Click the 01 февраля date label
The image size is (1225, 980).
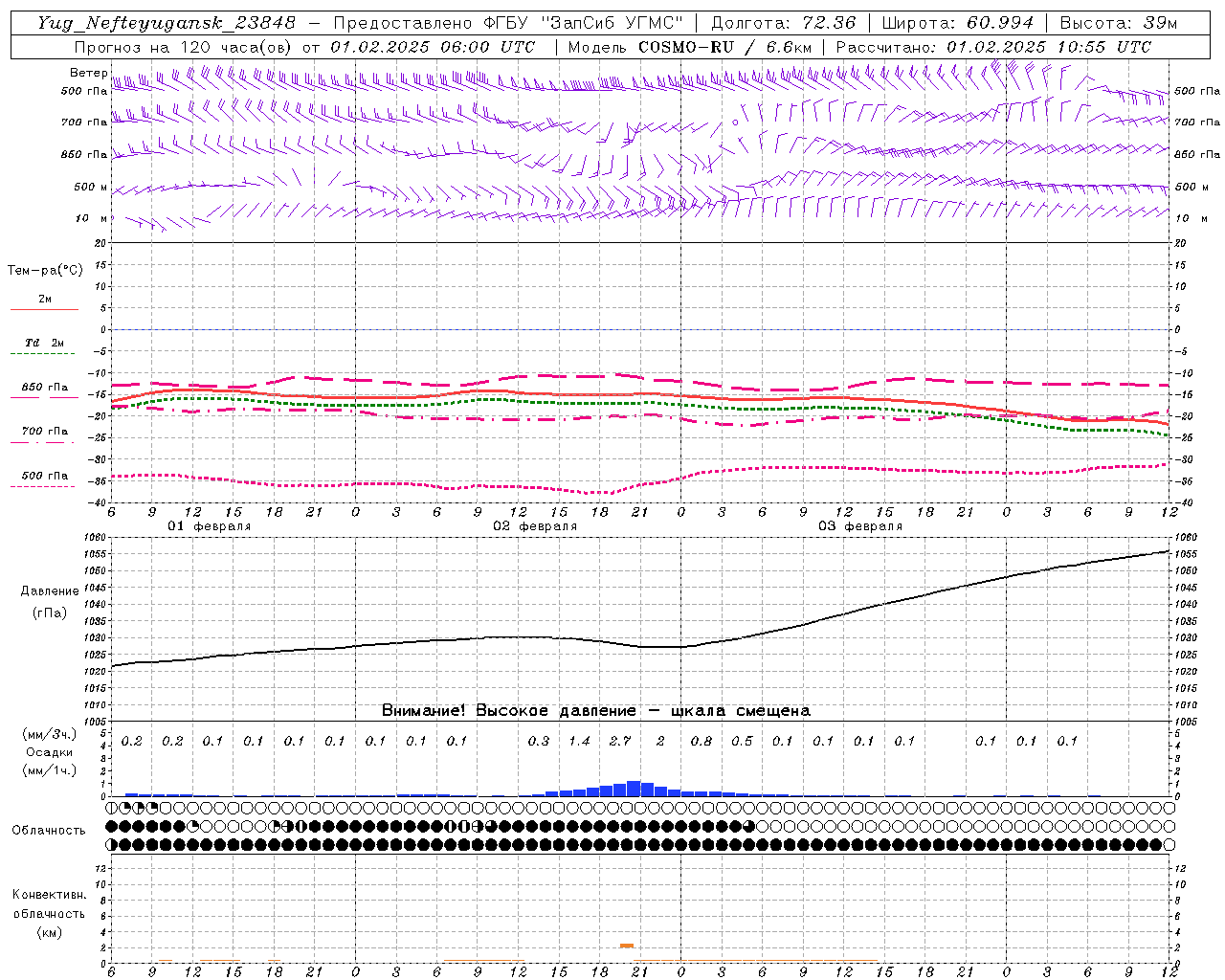point(210,526)
